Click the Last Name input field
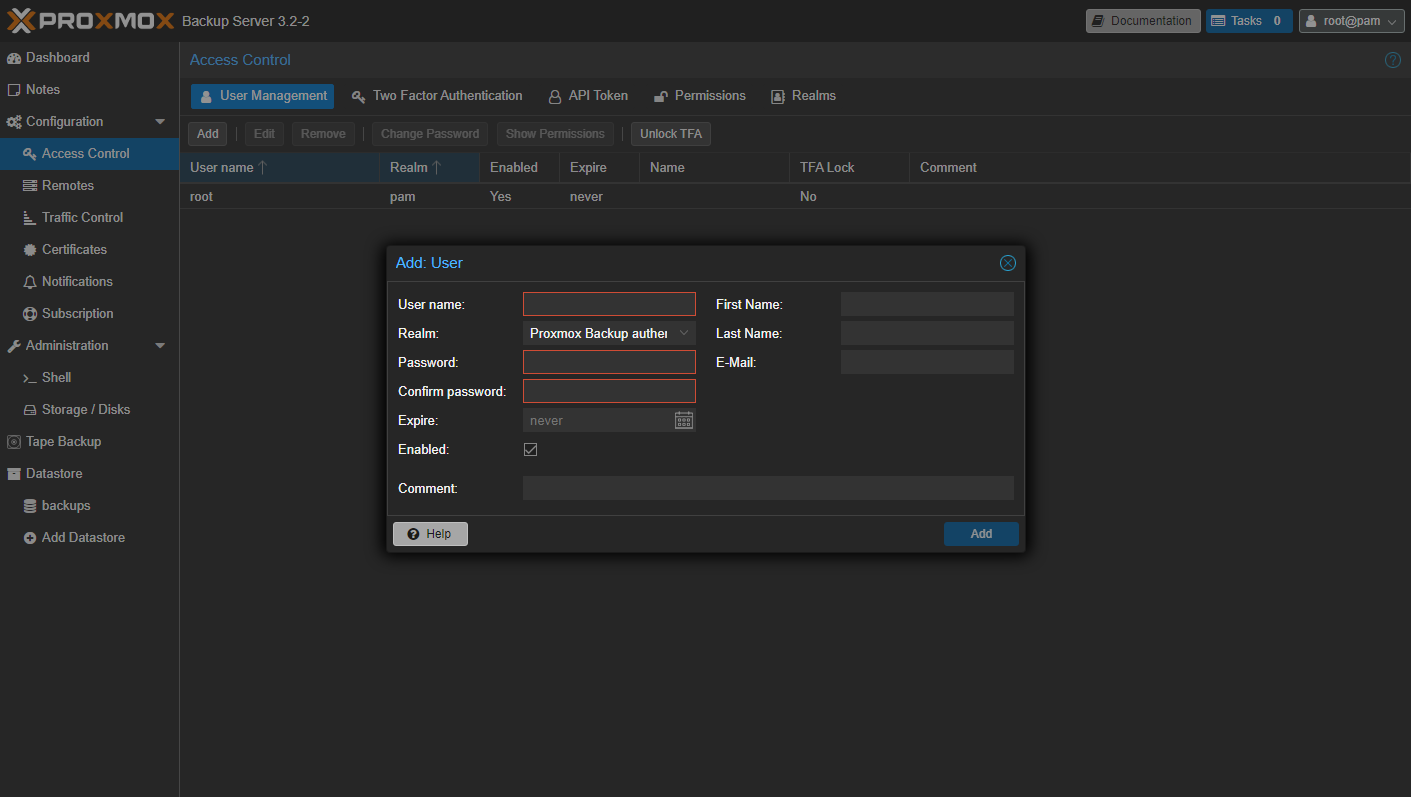This screenshot has width=1411, height=797. 927,333
